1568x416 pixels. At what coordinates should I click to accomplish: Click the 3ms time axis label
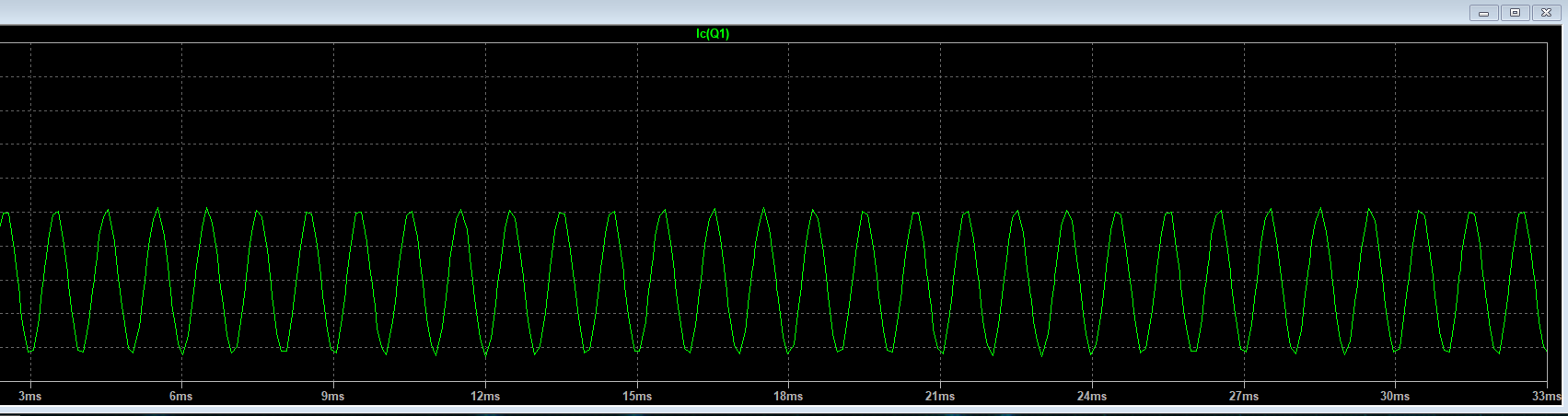coord(29,397)
